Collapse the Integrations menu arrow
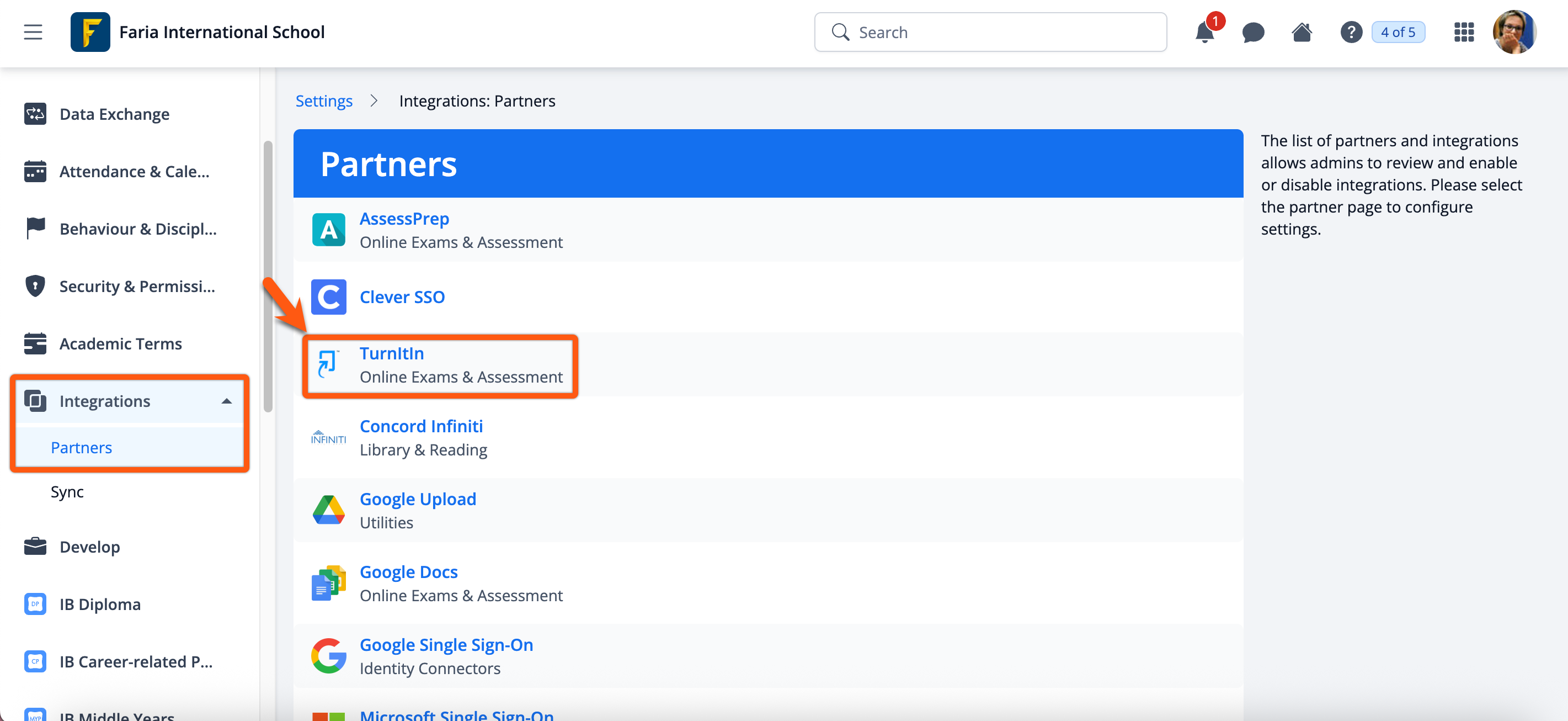This screenshot has width=1568, height=721. click(226, 401)
